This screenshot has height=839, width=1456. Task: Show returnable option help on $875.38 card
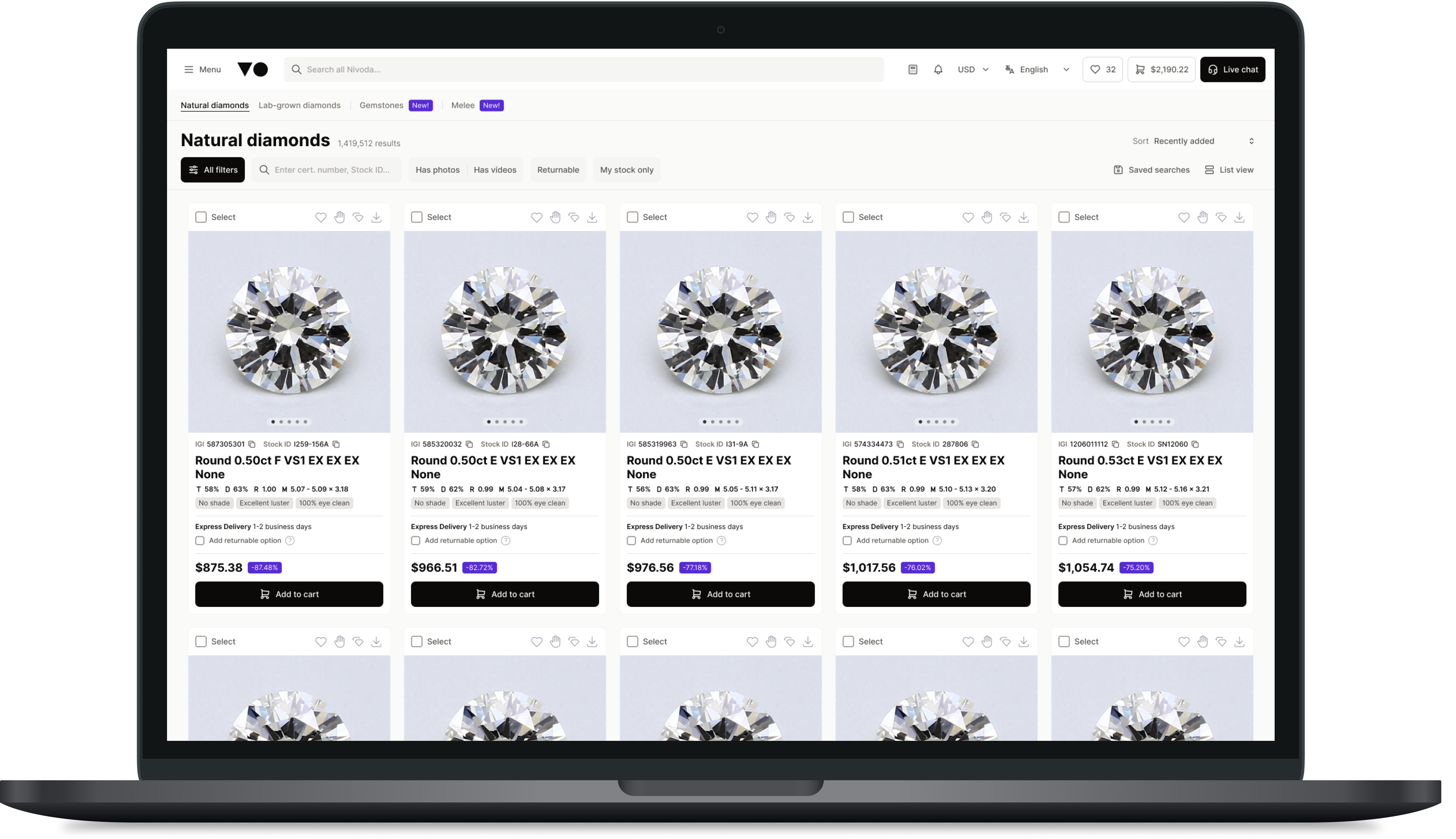290,541
